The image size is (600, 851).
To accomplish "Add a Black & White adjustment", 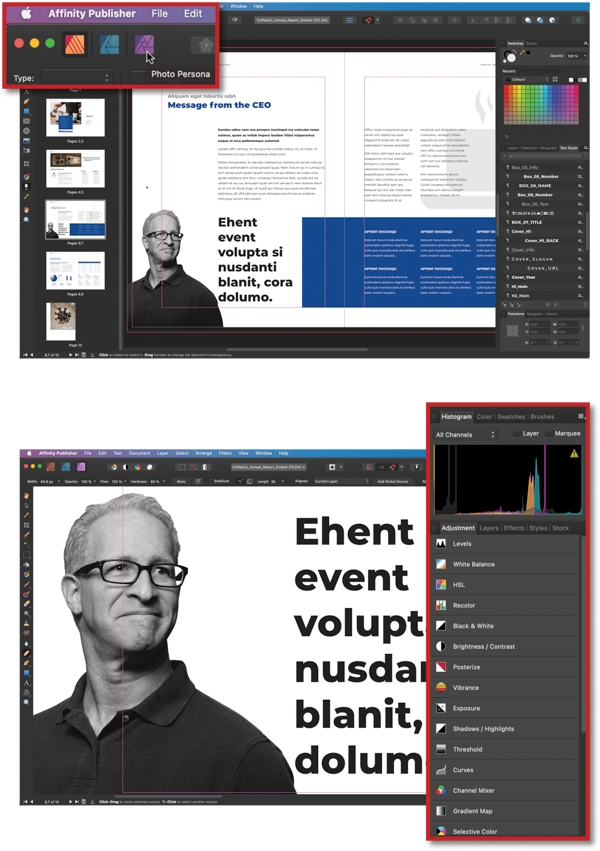I will 506,626.
